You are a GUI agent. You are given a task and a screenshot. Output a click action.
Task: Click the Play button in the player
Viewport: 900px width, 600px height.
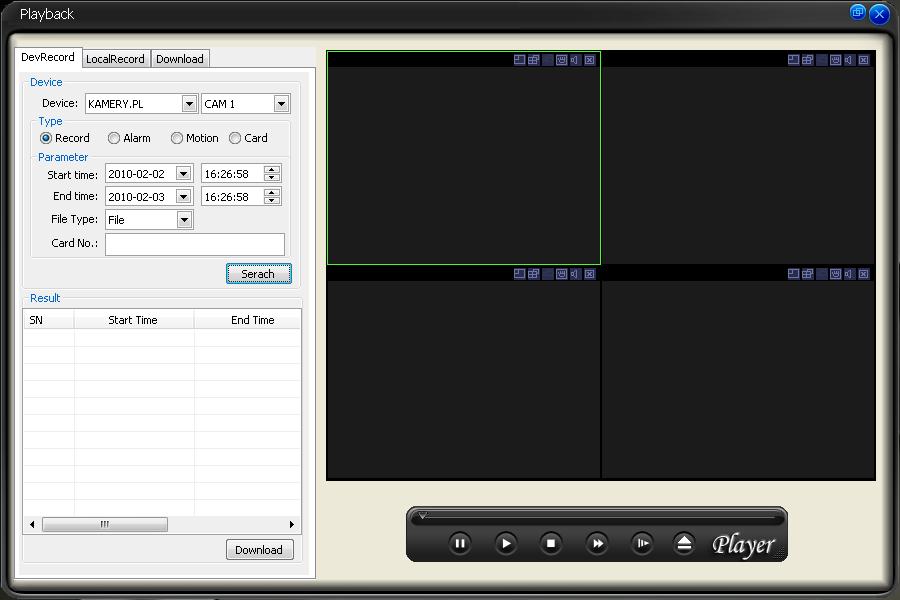click(x=506, y=543)
